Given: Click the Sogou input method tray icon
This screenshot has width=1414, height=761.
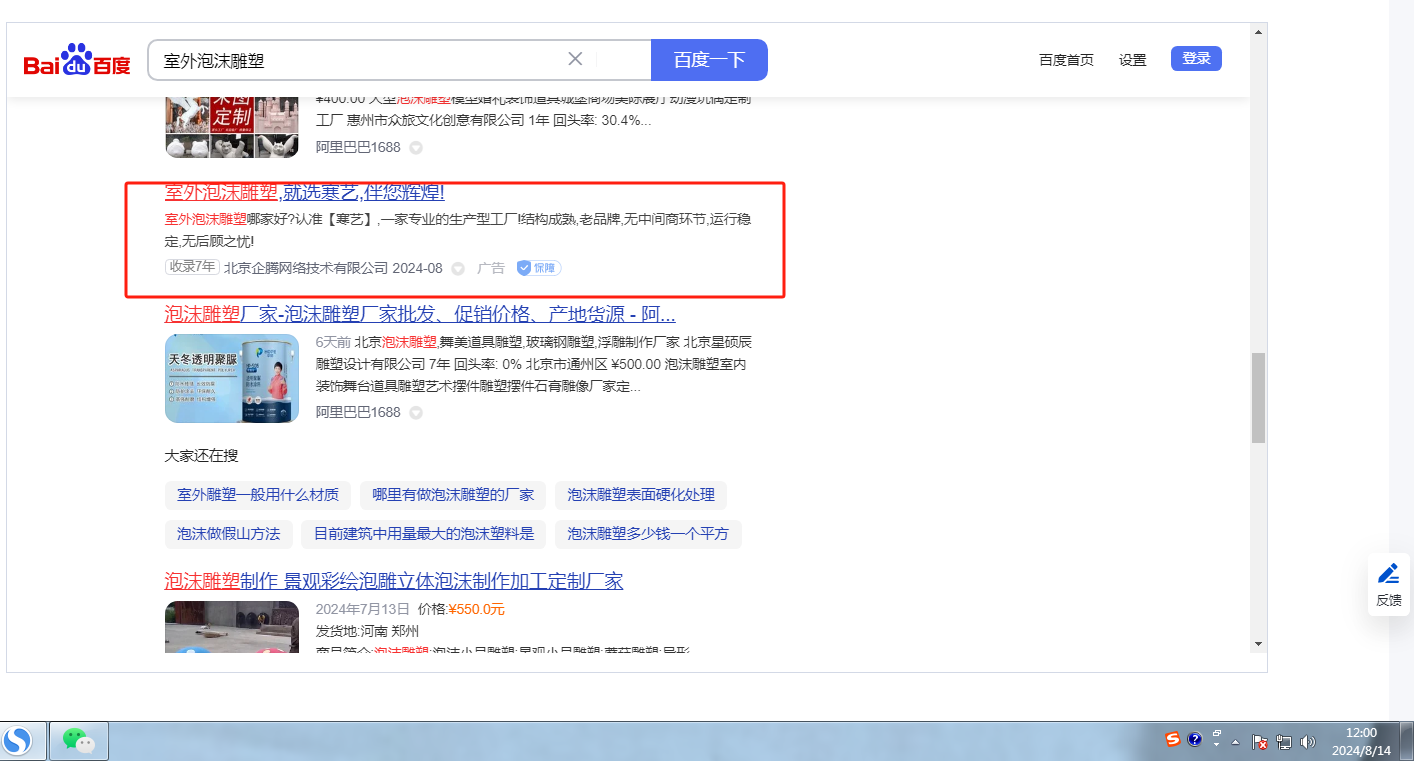Looking at the screenshot, I should pos(1173,740).
